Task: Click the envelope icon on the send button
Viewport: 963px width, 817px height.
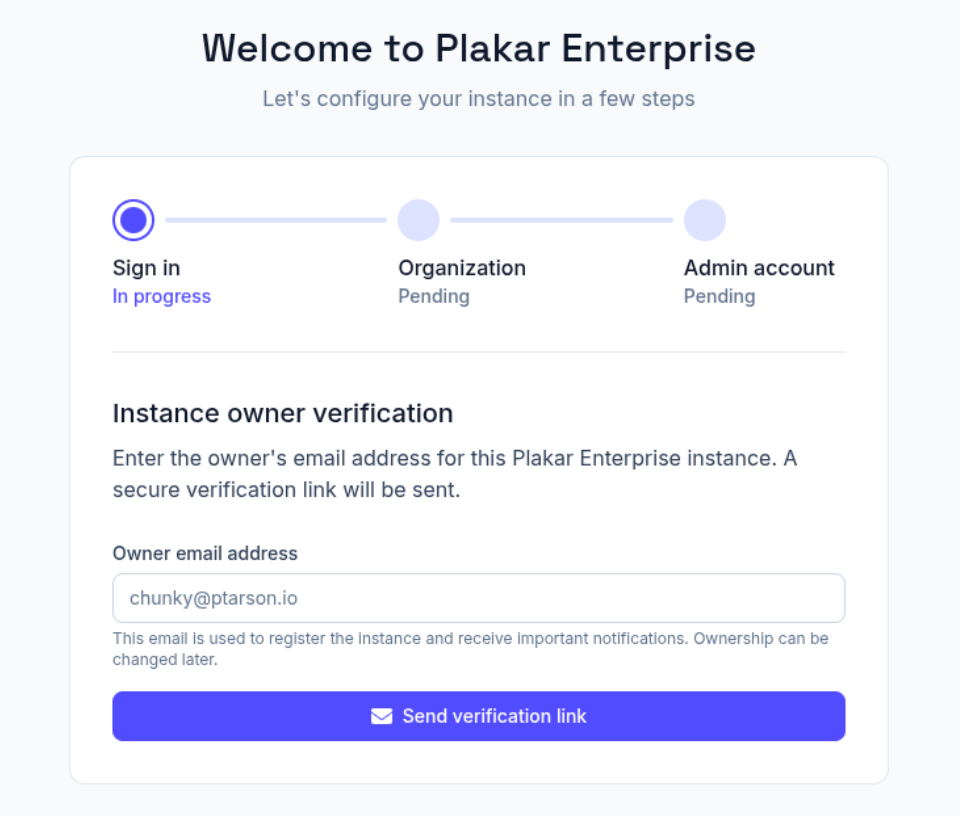Action: pyautogui.click(x=381, y=716)
